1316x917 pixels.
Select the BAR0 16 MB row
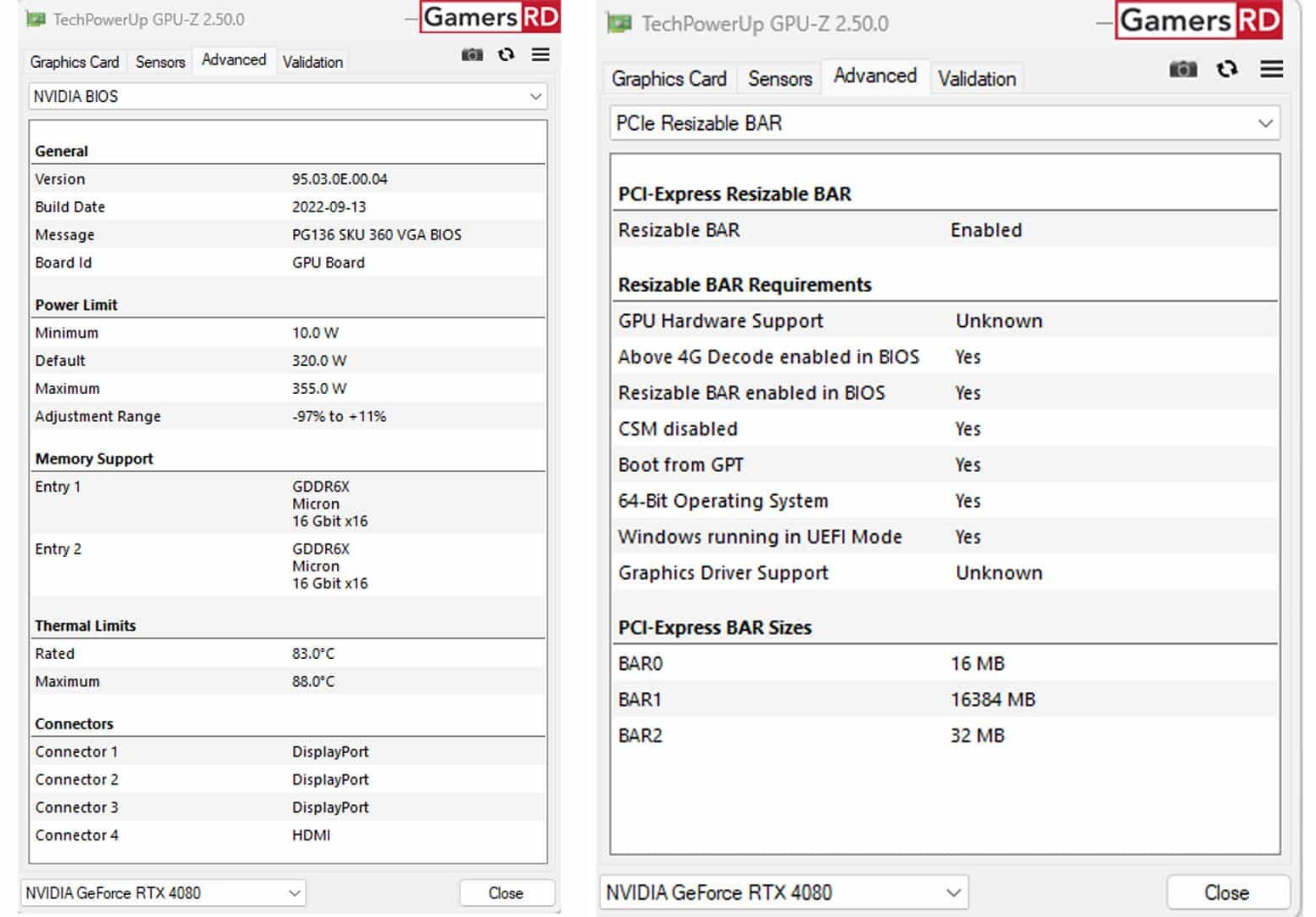click(x=945, y=664)
